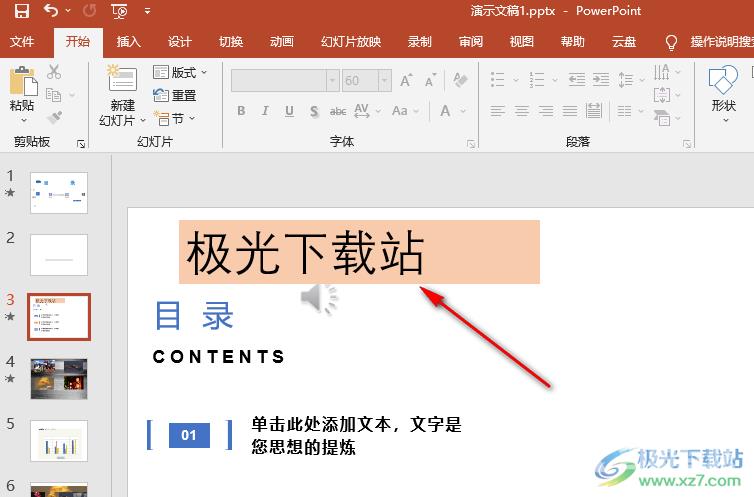
Task: Click Clear All Formatting icon
Action: [460, 80]
